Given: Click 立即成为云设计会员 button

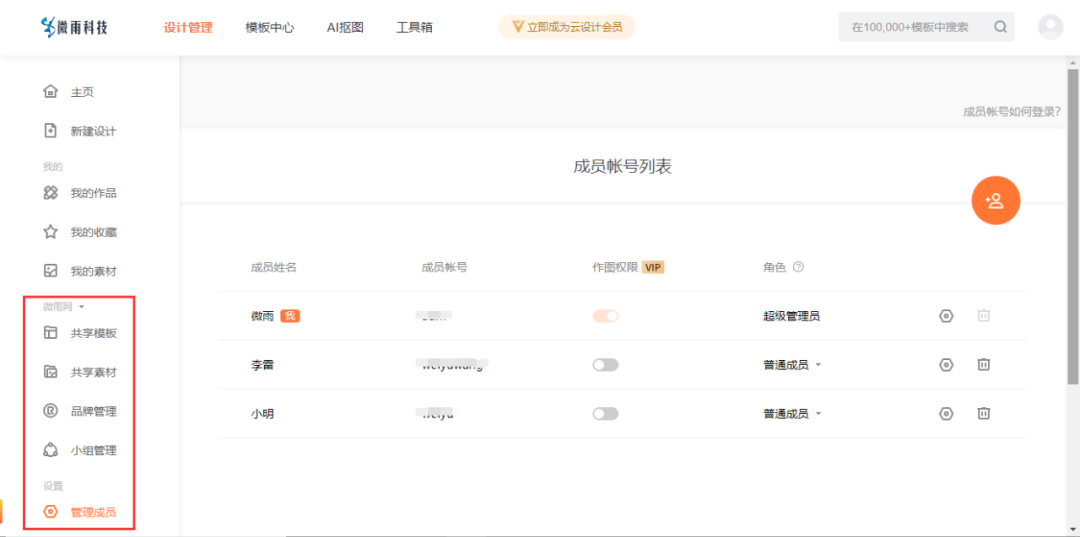Looking at the screenshot, I should (566, 27).
